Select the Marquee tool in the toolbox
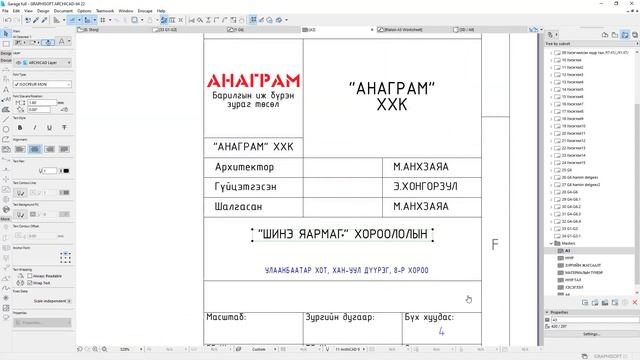This screenshot has width=640, height=360. point(6,43)
